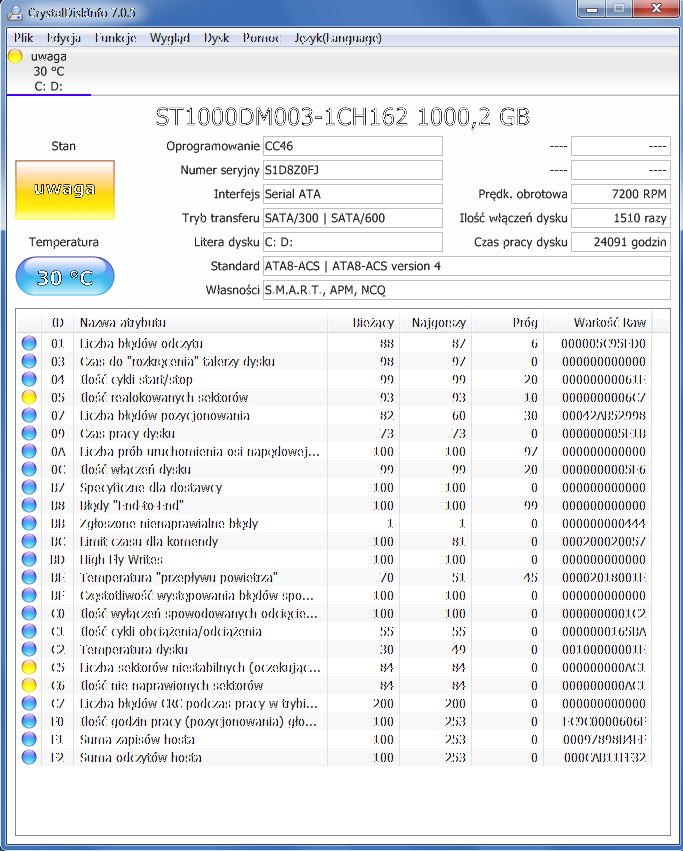
Task: Click yellow status dot for attribute C6
Action: click(29, 685)
